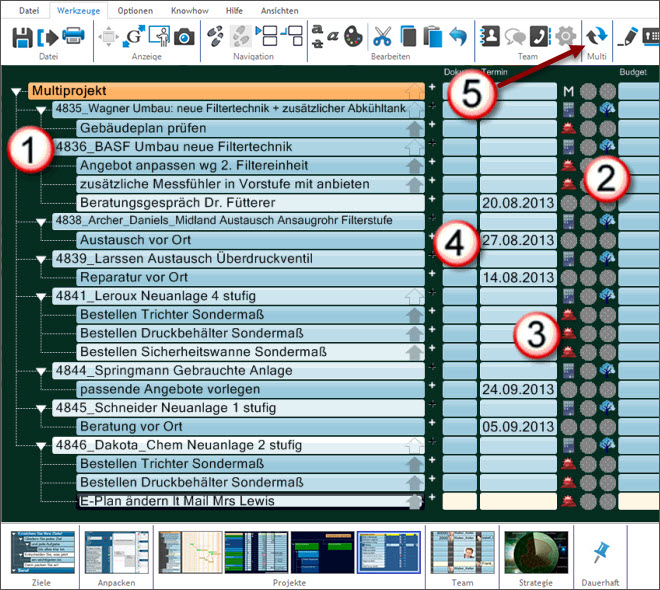Open the Optionen ribbon tab
The image size is (660, 590).
click(x=135, y=9)
